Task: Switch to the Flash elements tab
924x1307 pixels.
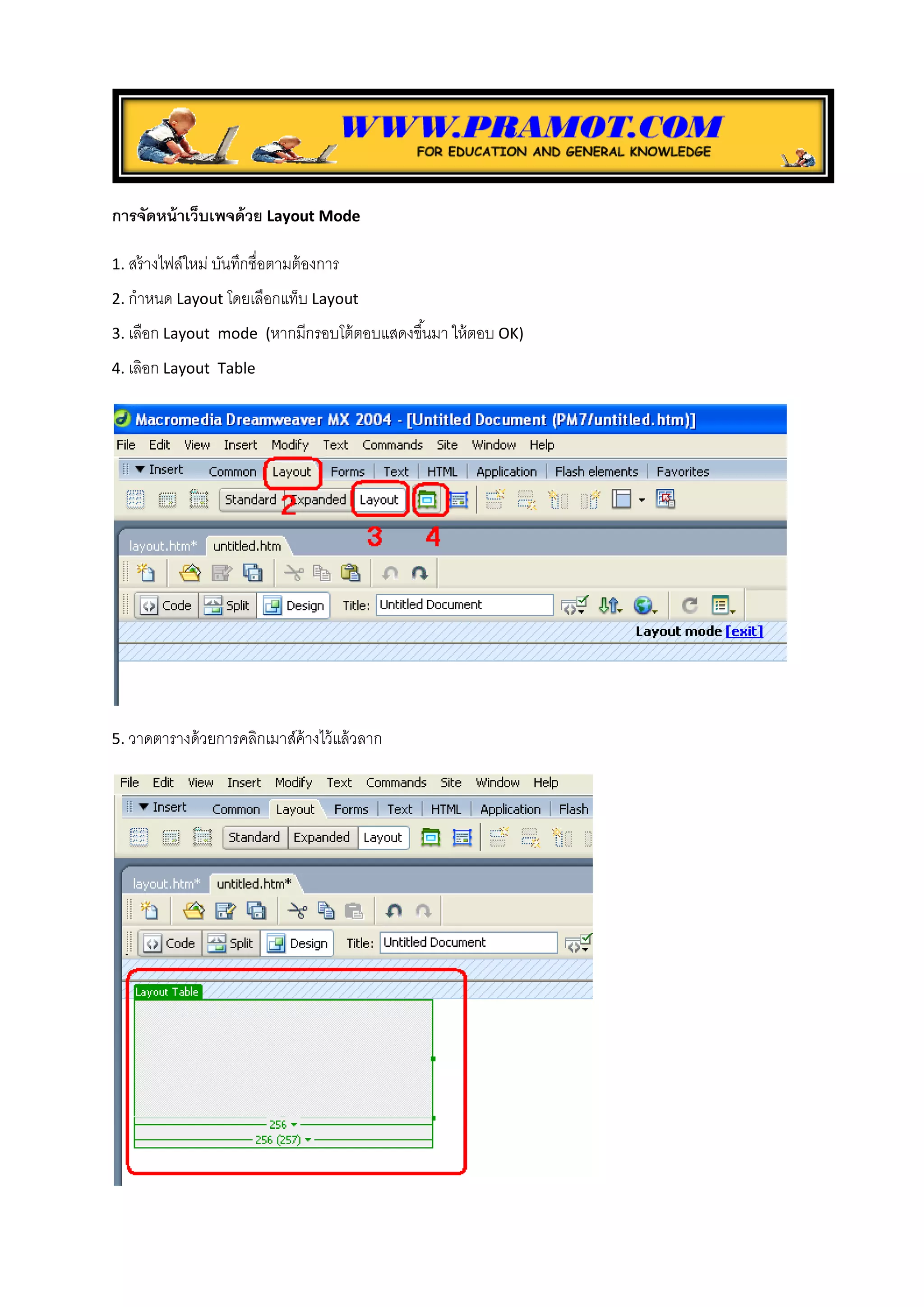Action: tap(596, 472)
